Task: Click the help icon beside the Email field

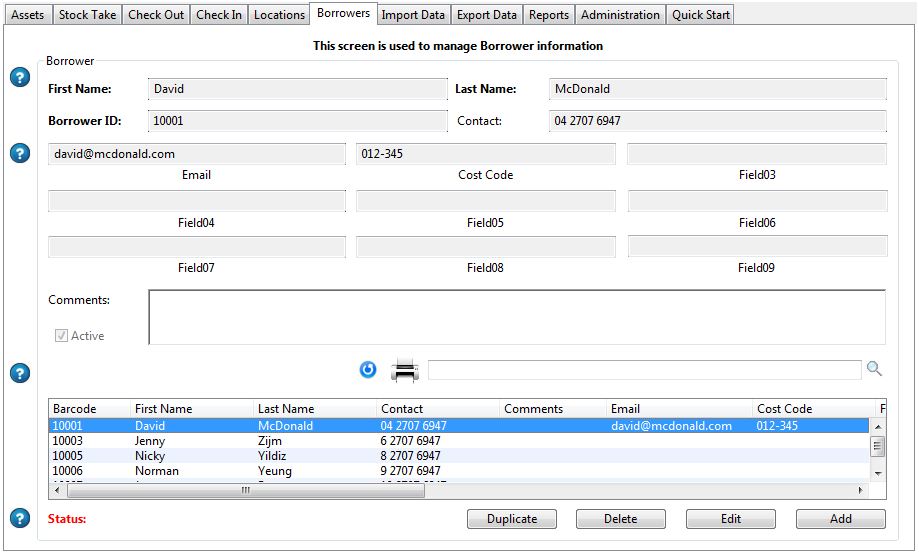Action: tap(20, 154)
